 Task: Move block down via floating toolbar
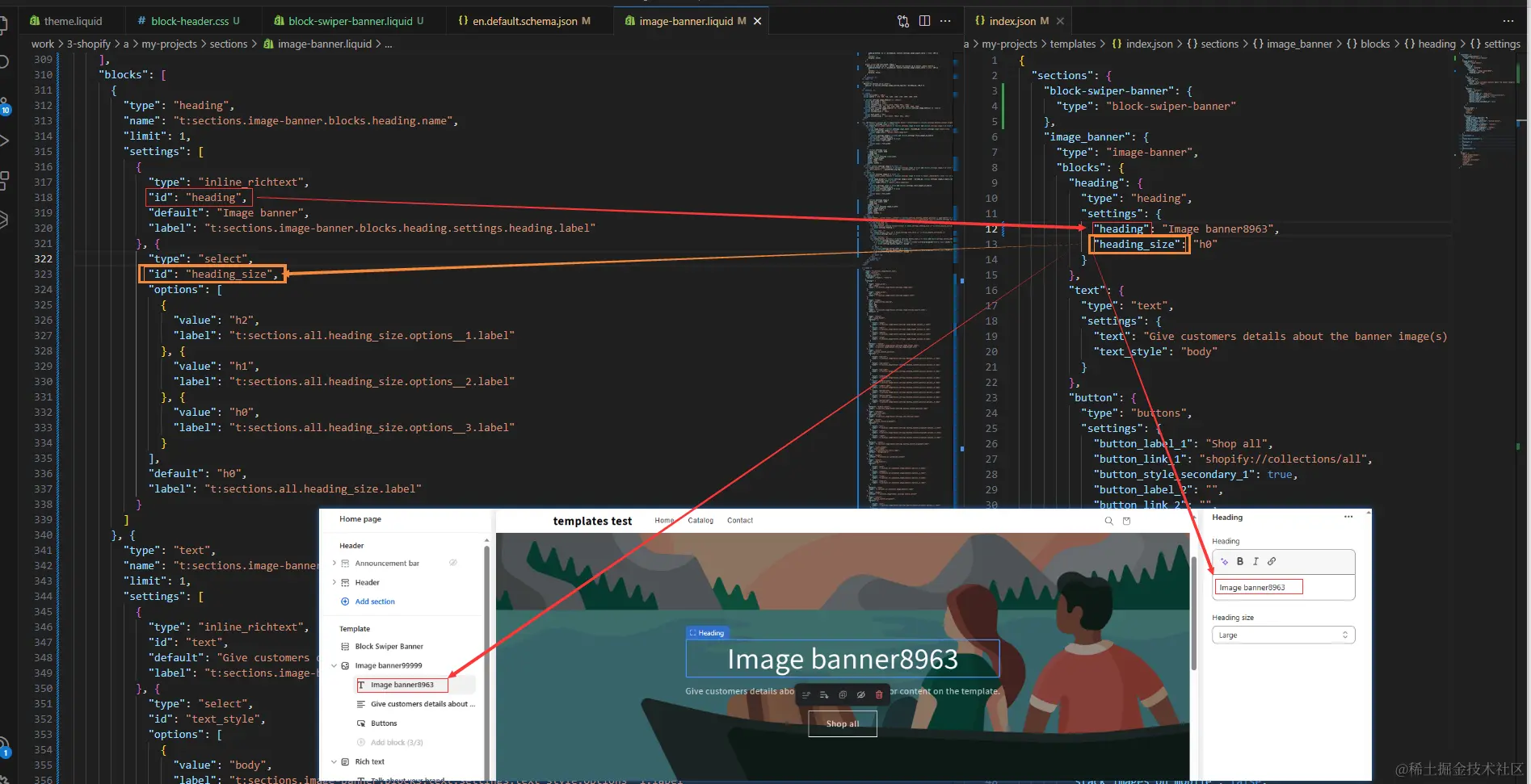click(x=824, y=694)
